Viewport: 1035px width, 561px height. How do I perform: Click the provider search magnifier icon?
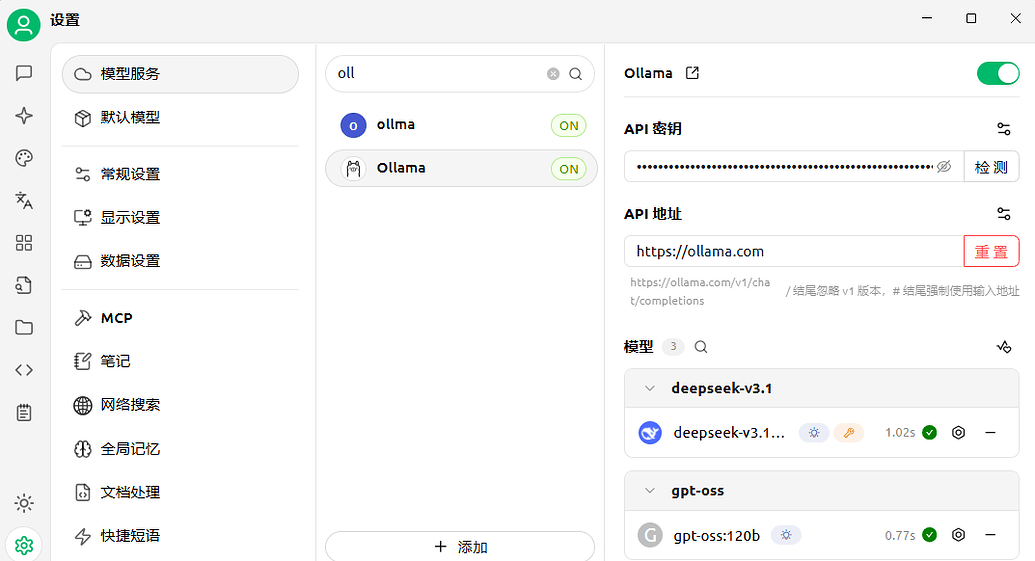(x=576, y=74)
